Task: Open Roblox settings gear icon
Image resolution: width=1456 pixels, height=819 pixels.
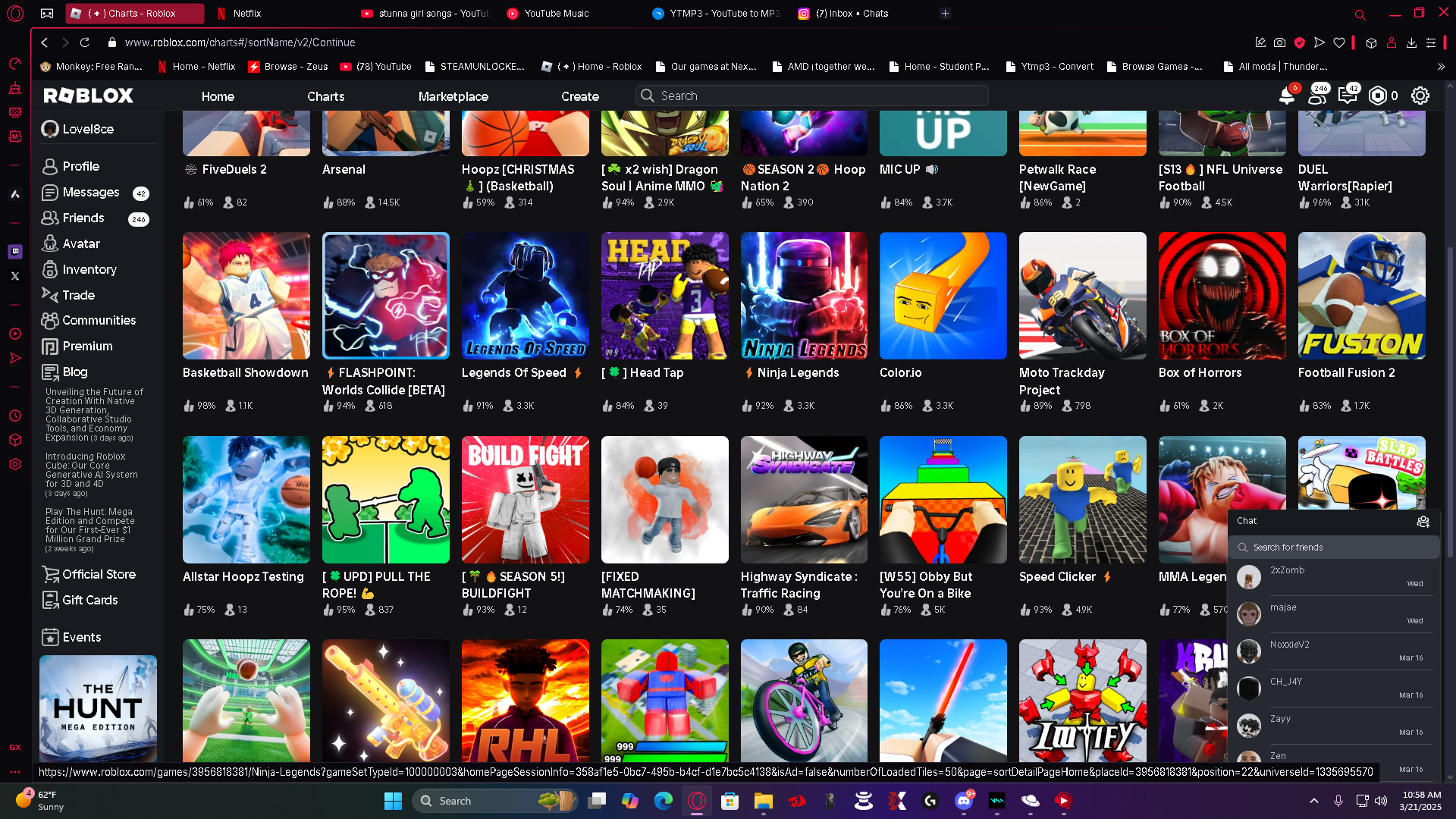Action: [1420, 96]
